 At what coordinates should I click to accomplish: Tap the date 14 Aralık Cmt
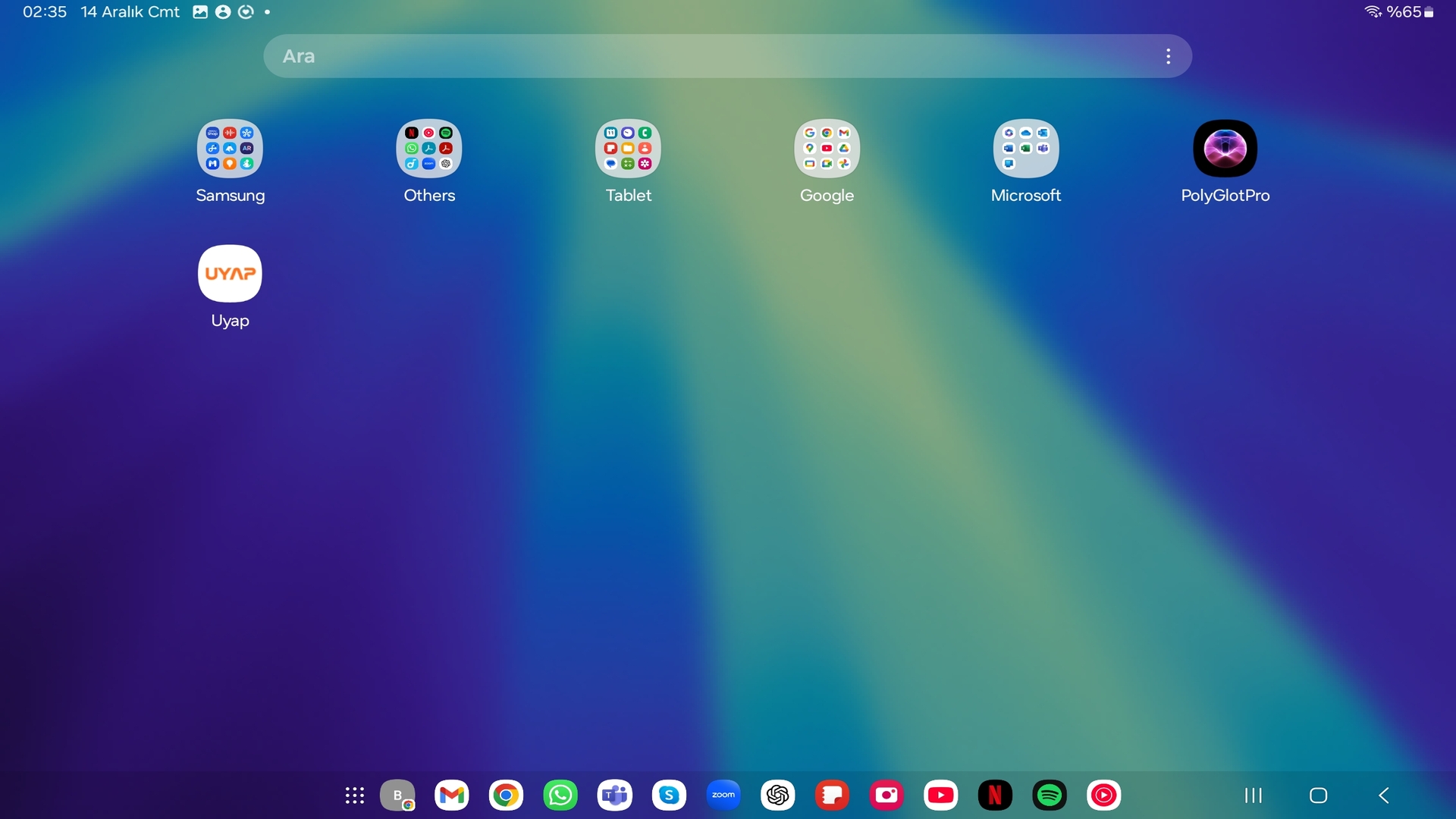[130, 12]
